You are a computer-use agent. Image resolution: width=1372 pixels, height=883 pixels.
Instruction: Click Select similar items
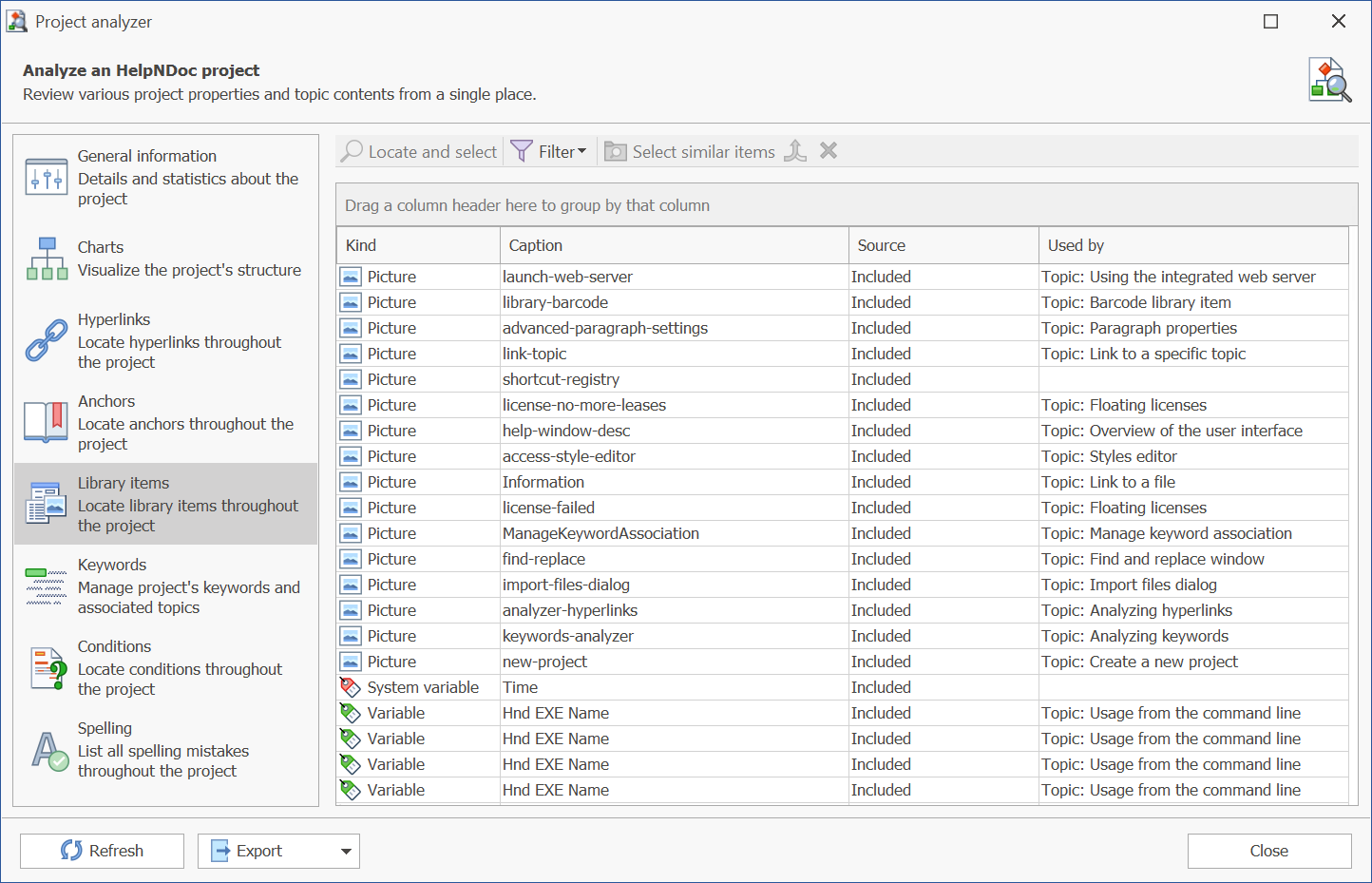coord(691,151)
